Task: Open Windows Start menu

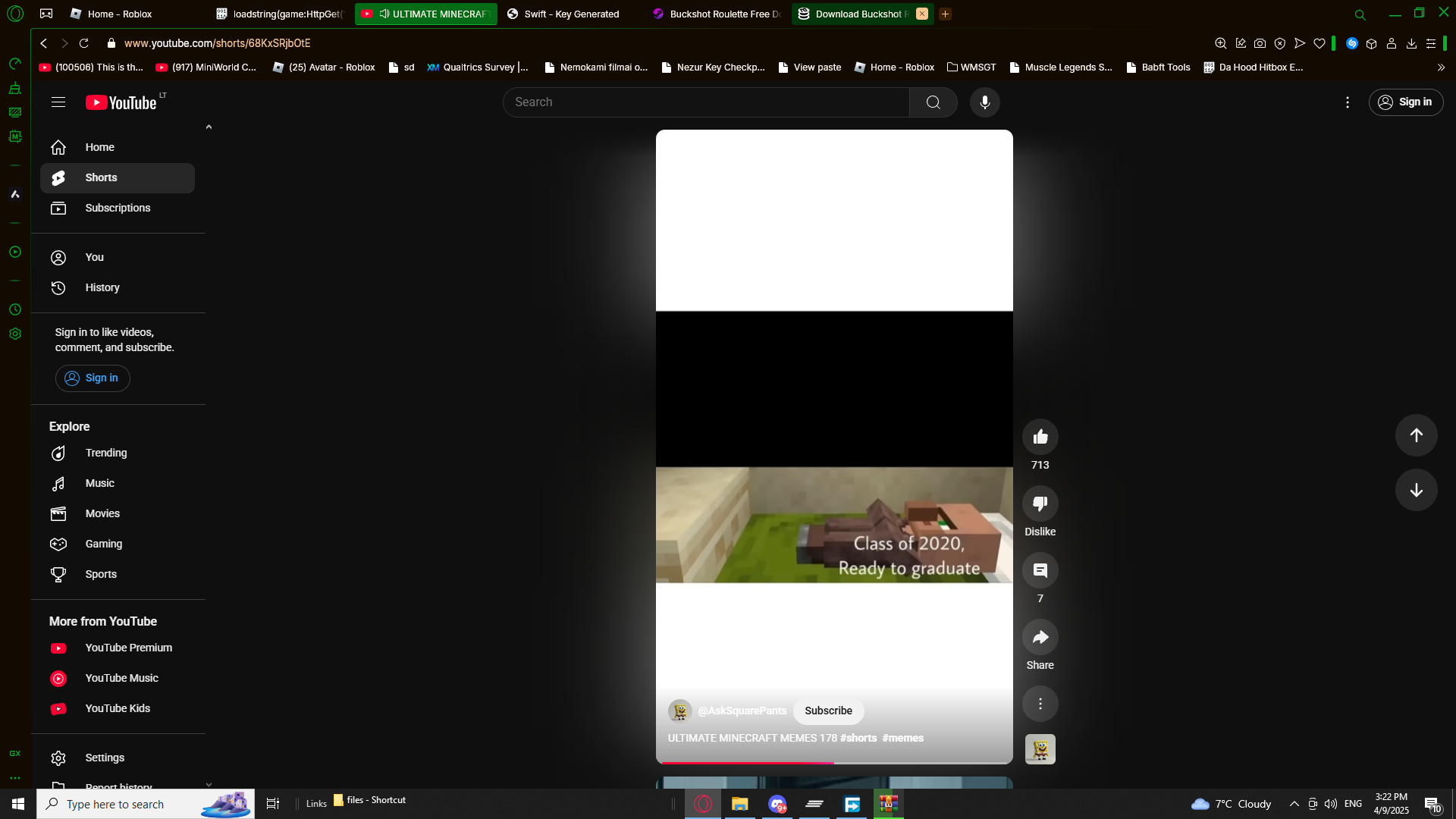Action: (x=18, y=804)
